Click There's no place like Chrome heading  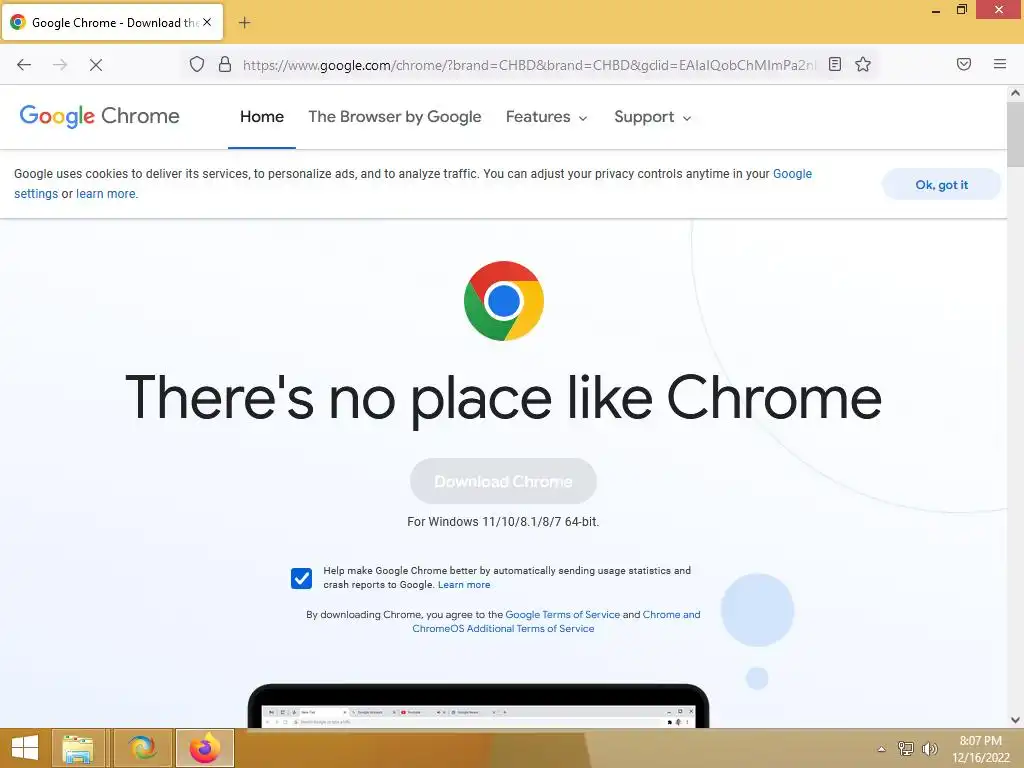[x=503, y=398]
